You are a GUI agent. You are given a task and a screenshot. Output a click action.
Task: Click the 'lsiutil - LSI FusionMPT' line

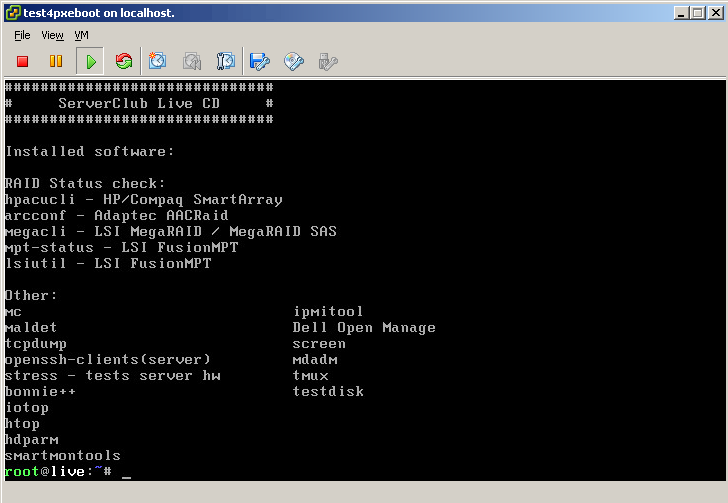pos(108,264)
